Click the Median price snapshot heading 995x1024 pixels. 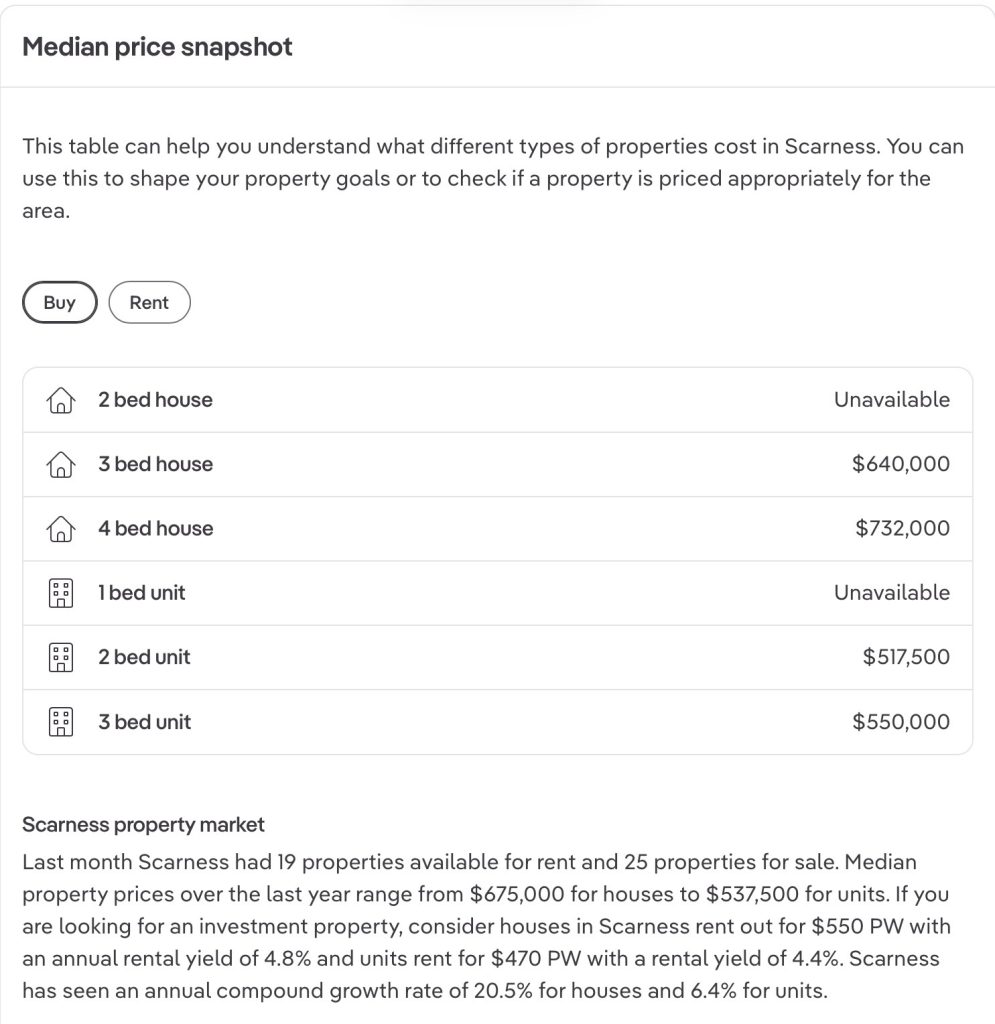coord(157,47)
